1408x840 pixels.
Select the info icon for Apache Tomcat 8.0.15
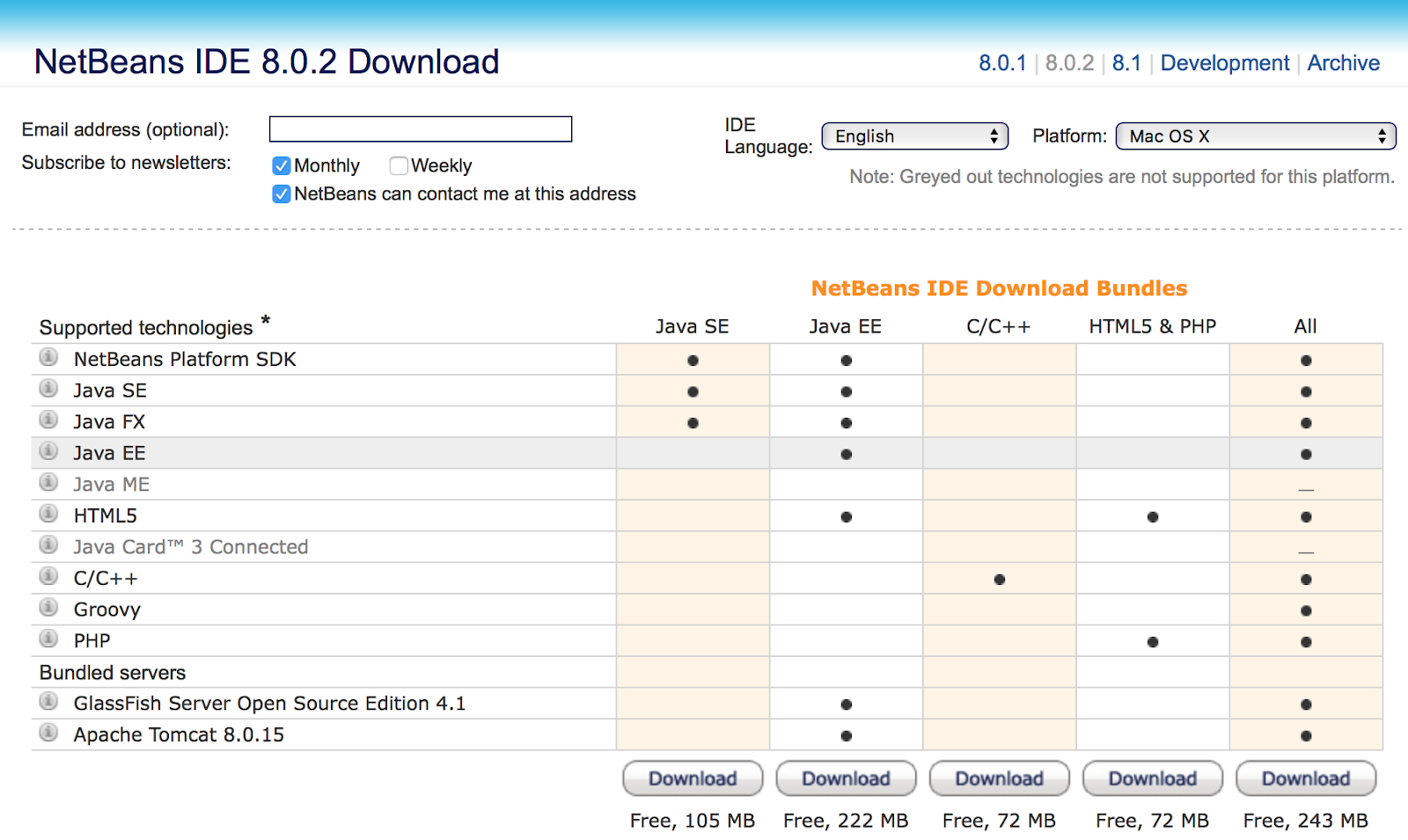click(47, 731)
